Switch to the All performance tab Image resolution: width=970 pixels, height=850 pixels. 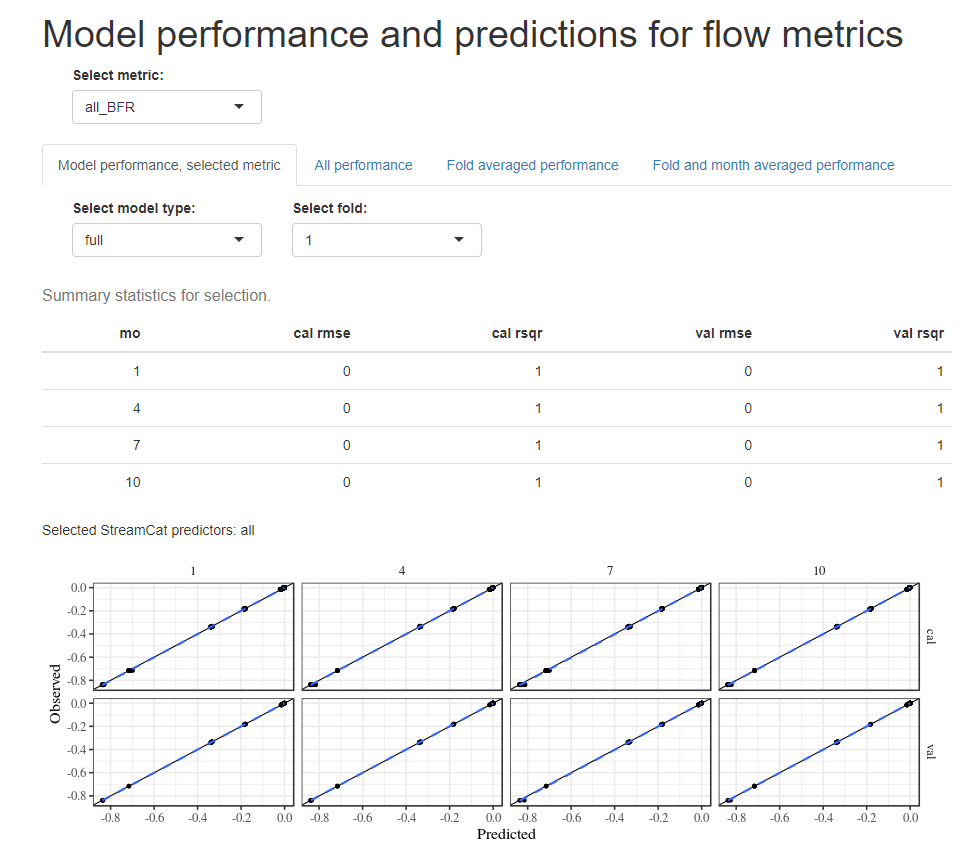click(363, 165)
